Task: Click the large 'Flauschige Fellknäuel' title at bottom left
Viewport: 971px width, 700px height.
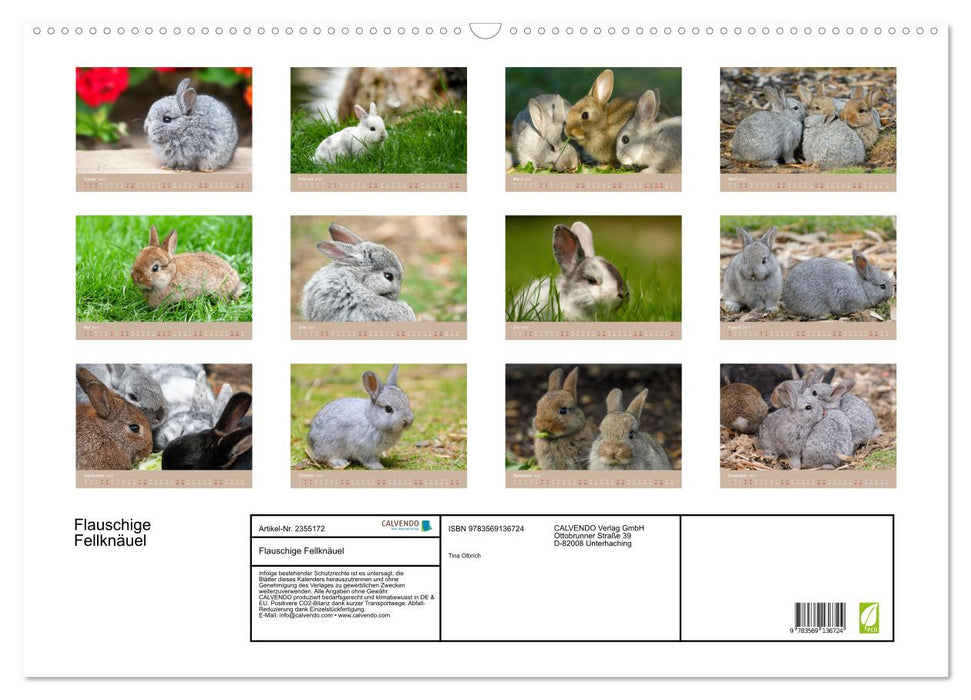Action: click(x=113, y=533)
